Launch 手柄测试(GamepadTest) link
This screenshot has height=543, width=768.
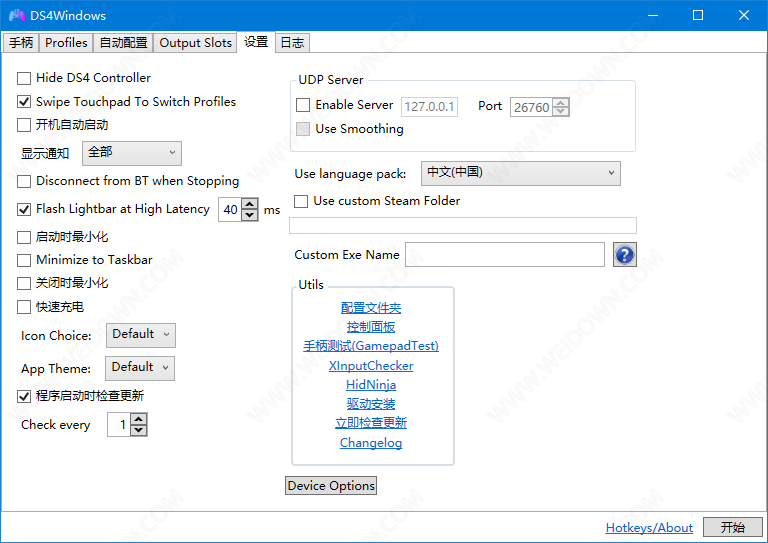pyautogui.click(x=371, y=346)
